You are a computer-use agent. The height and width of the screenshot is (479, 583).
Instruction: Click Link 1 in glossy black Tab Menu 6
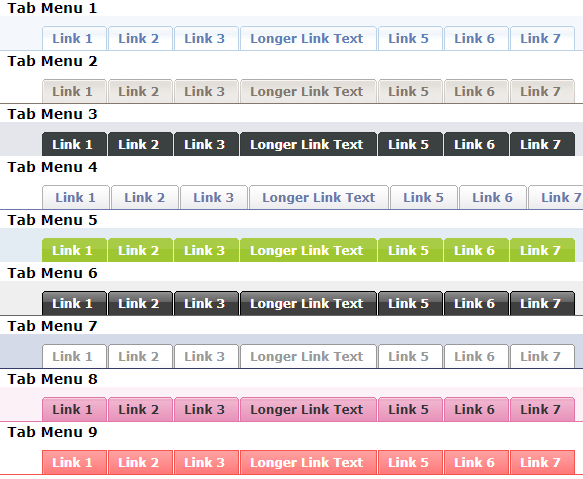[x=74, y=303]
